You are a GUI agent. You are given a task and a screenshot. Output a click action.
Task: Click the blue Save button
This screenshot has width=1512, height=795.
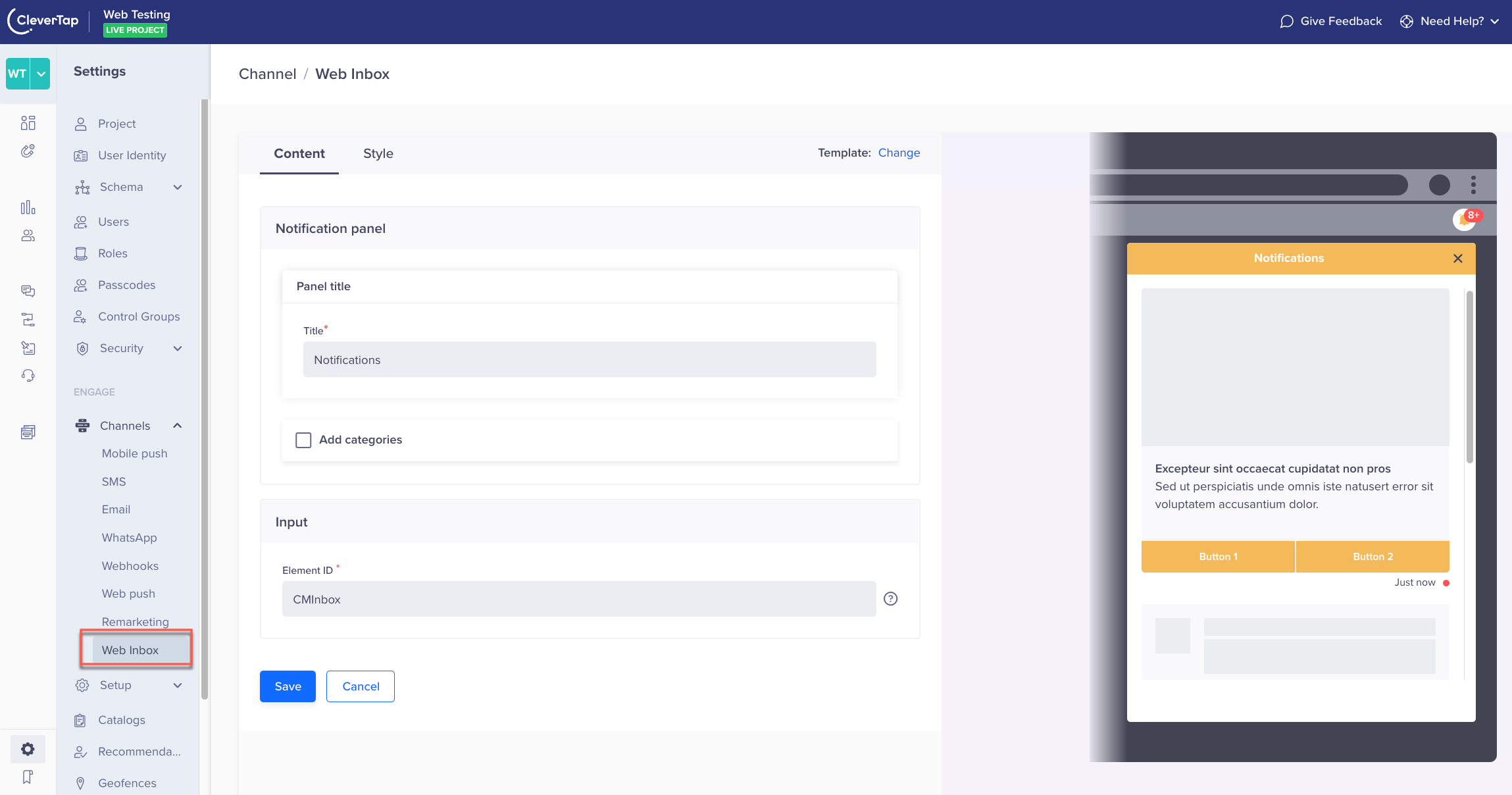288,686
